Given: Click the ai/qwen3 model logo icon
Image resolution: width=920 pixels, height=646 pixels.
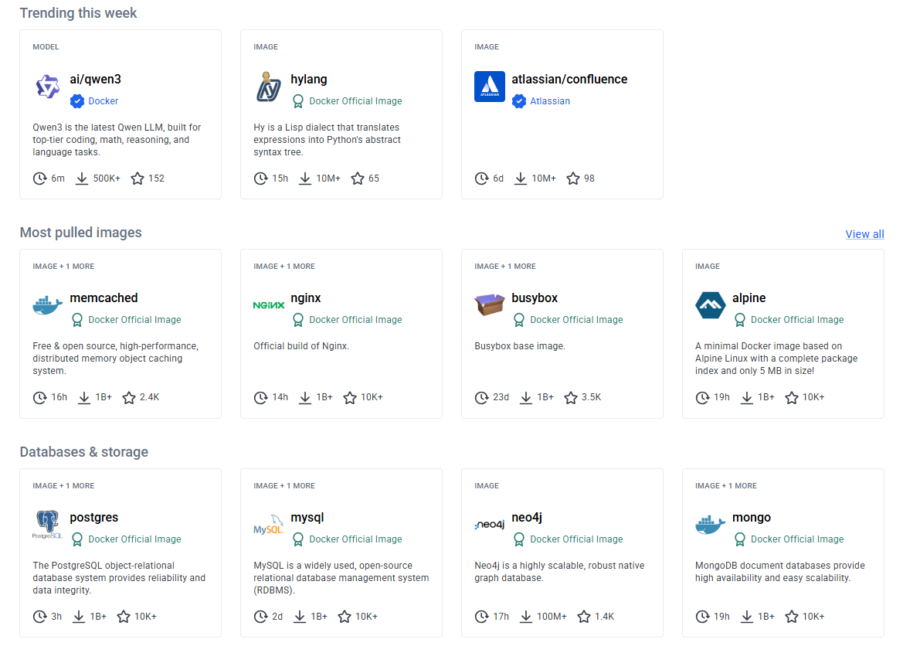Looking at the screenshot, I should 47,87.
